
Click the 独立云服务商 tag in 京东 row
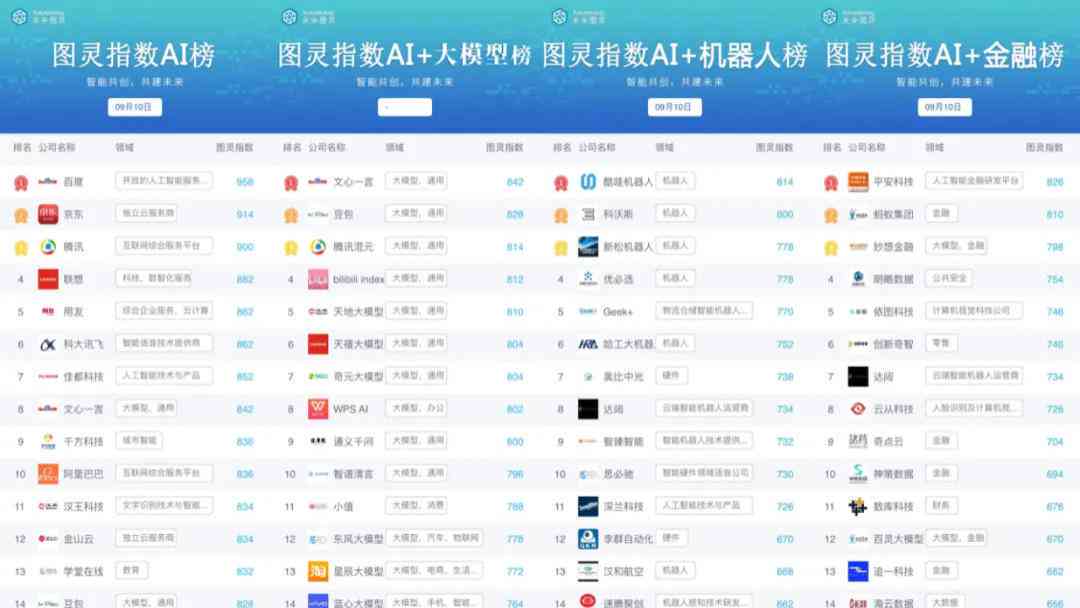pyautogui.click(x=146, y=213)
